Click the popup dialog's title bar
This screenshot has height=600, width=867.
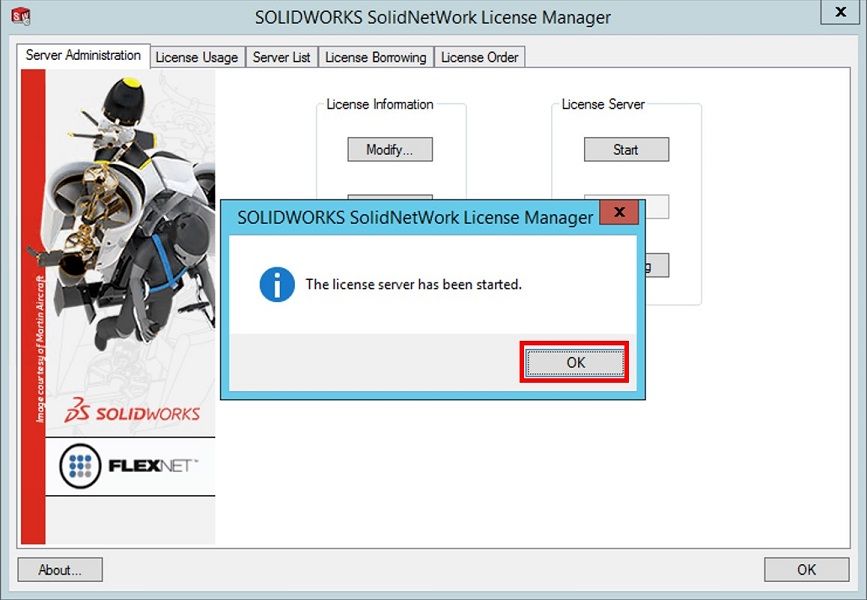[414, 216]
